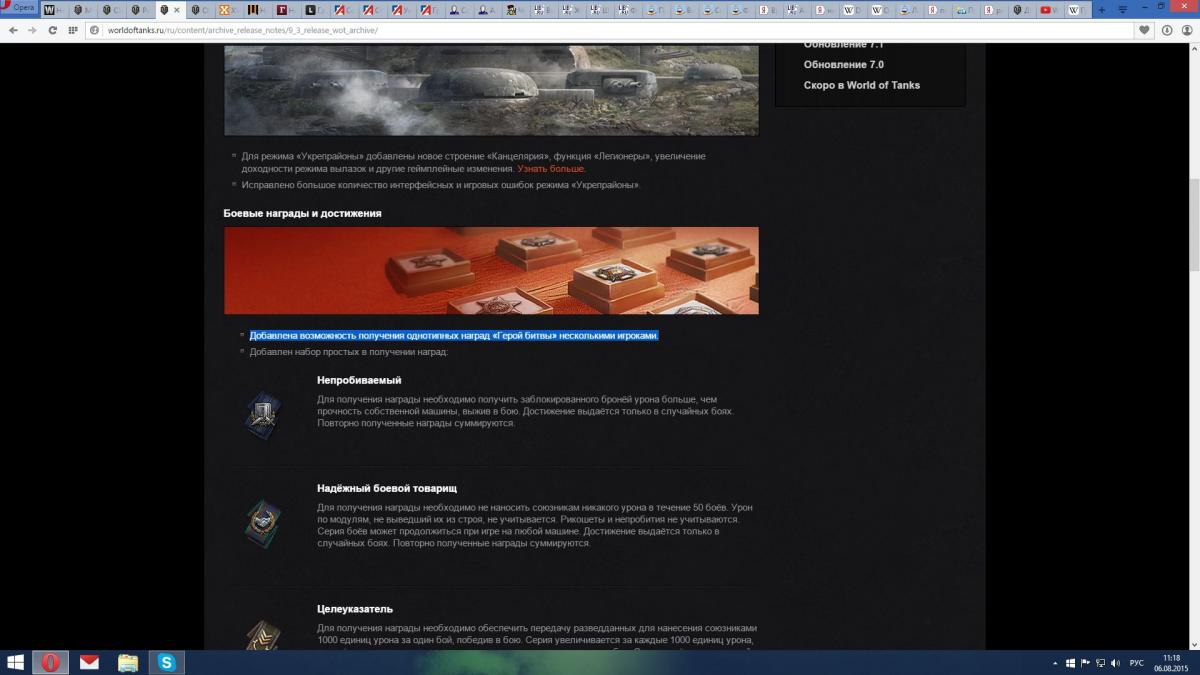The image size is (1200, 675).
Task: Bookmark page with the heart icon
Action: (1144, 30)
